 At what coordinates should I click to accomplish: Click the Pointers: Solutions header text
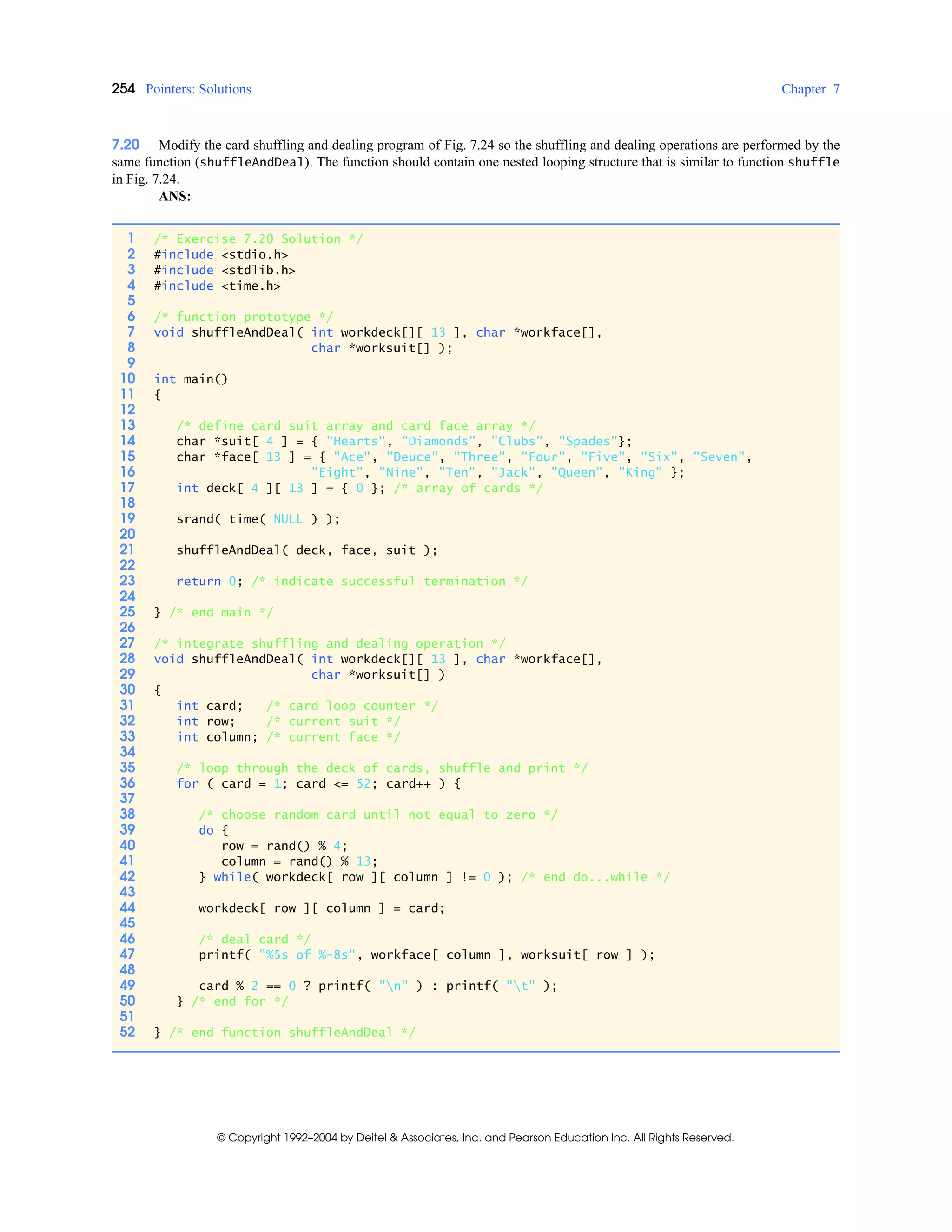pos(198,89)
